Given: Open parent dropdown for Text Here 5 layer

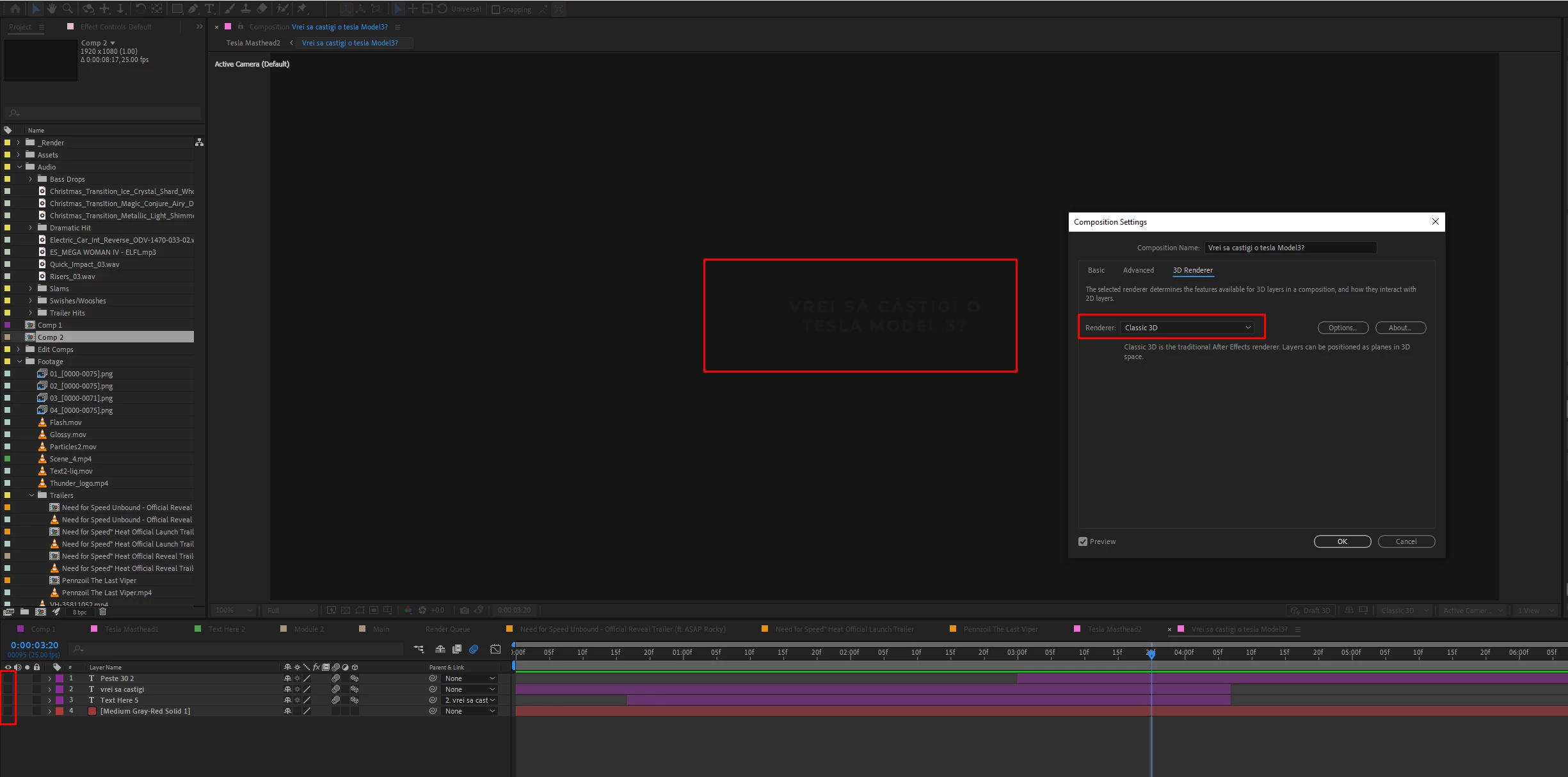Looking at the screenshot, I should 470,700.
